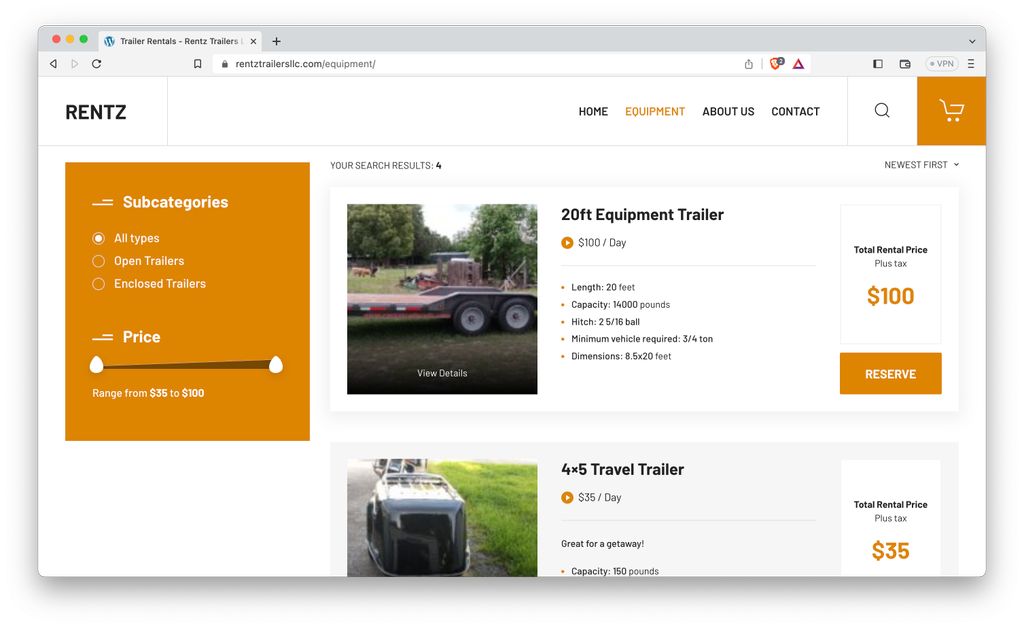The width and height of the screenshot is (1024, 627).
Task: Switch to the Trailer Rentals browser tab
Action: click(x=180, y=41)
